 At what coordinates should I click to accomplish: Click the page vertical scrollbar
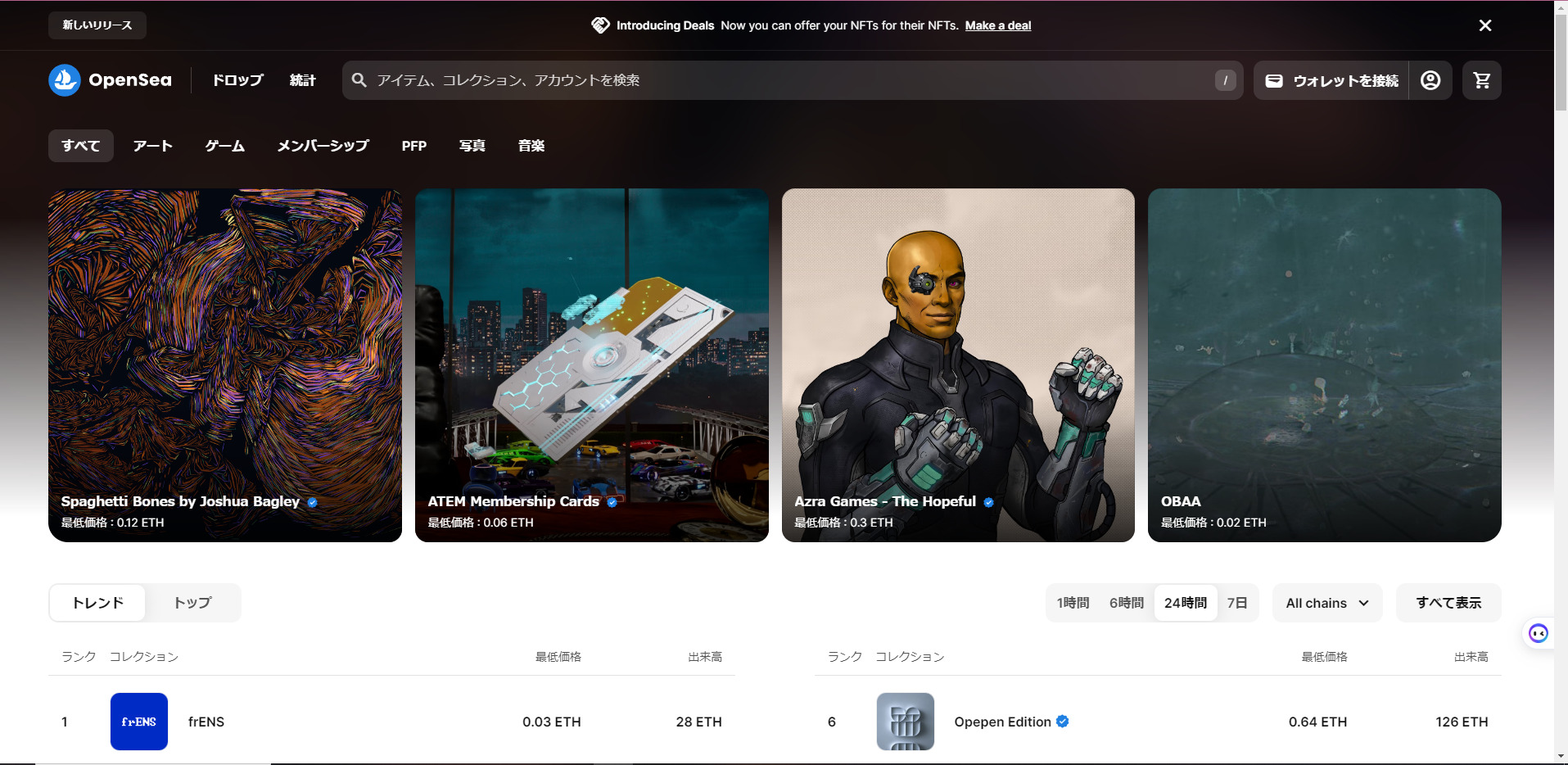point(1561,62)
